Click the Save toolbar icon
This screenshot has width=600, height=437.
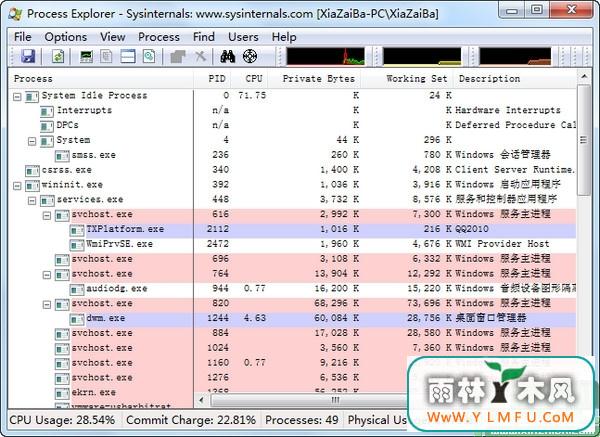pyautogui.click(x=28, y=57)
